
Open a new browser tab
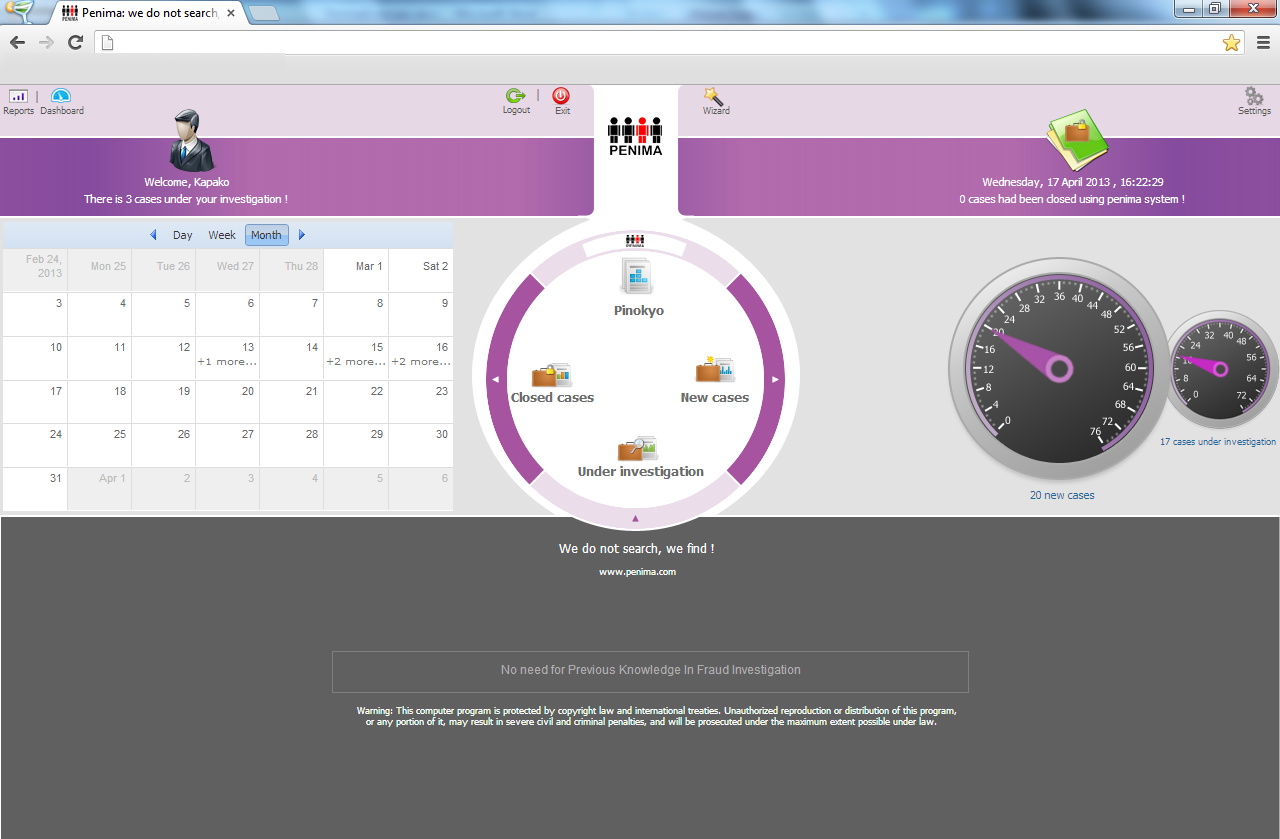pyautogui.click(x=263, y=13)
